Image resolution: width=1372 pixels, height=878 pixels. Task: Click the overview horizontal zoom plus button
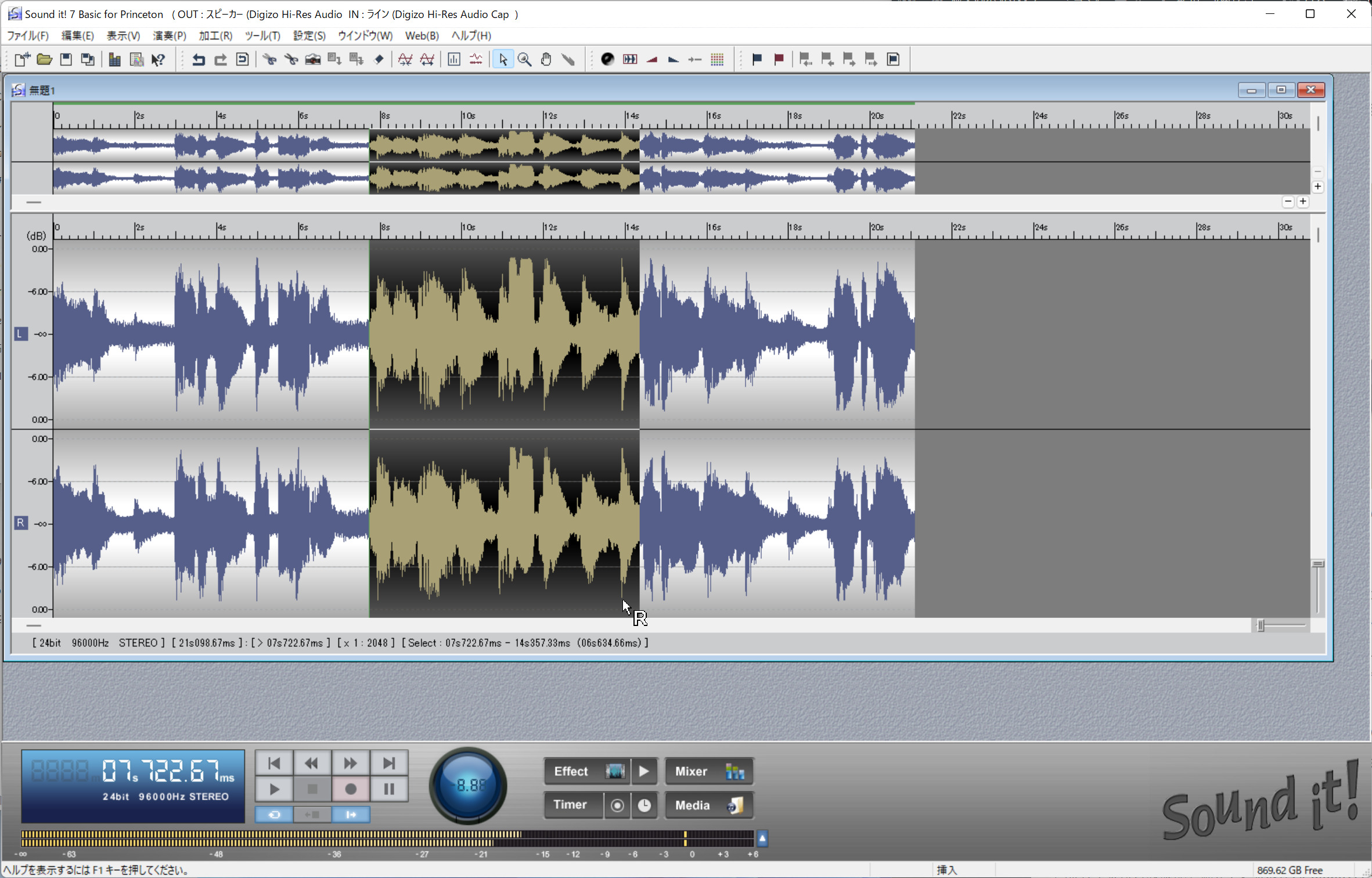click(x=1303, y=201)
